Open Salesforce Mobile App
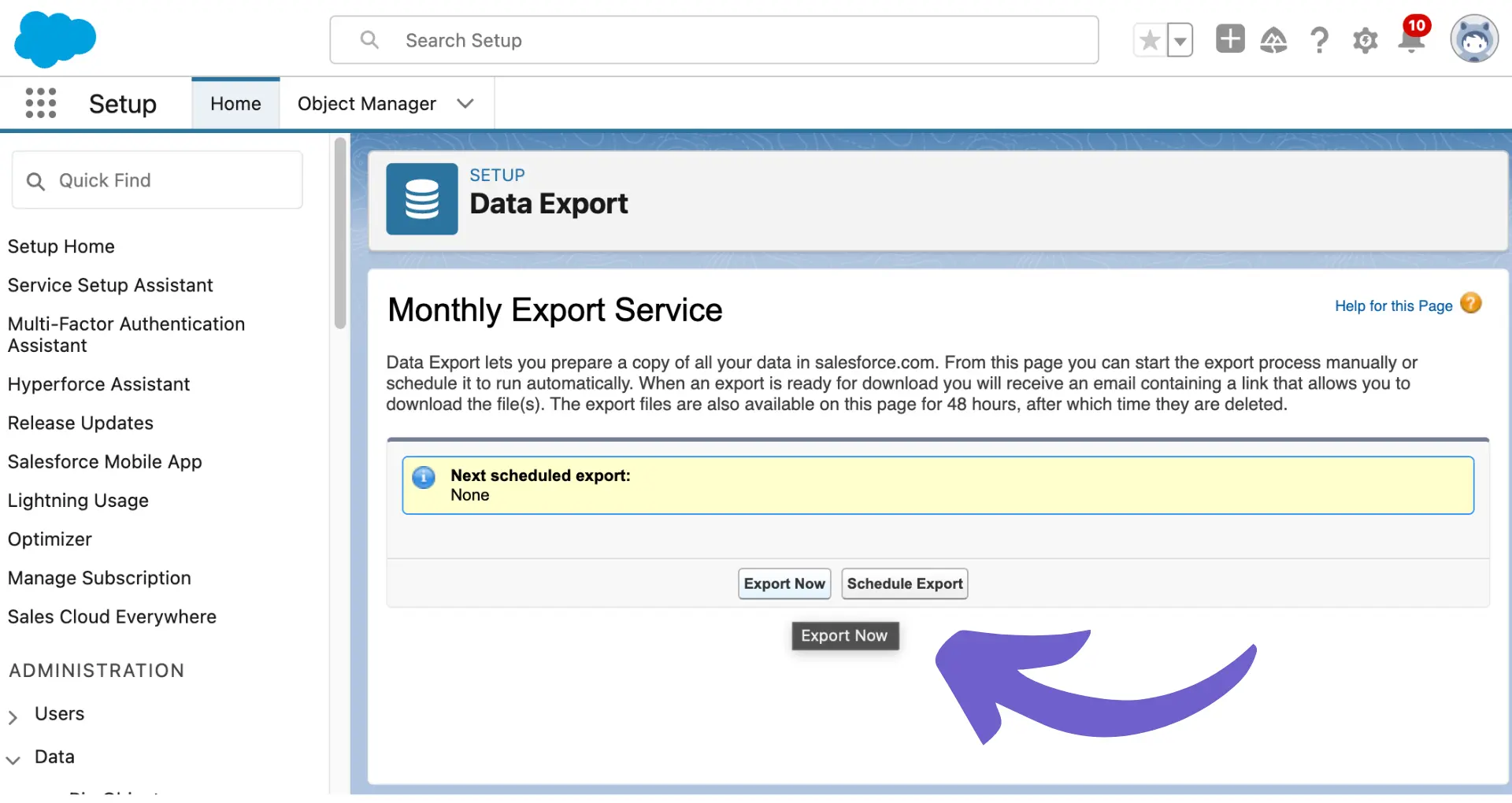This screenshot has height=803, width=1512. pos(105,461)
